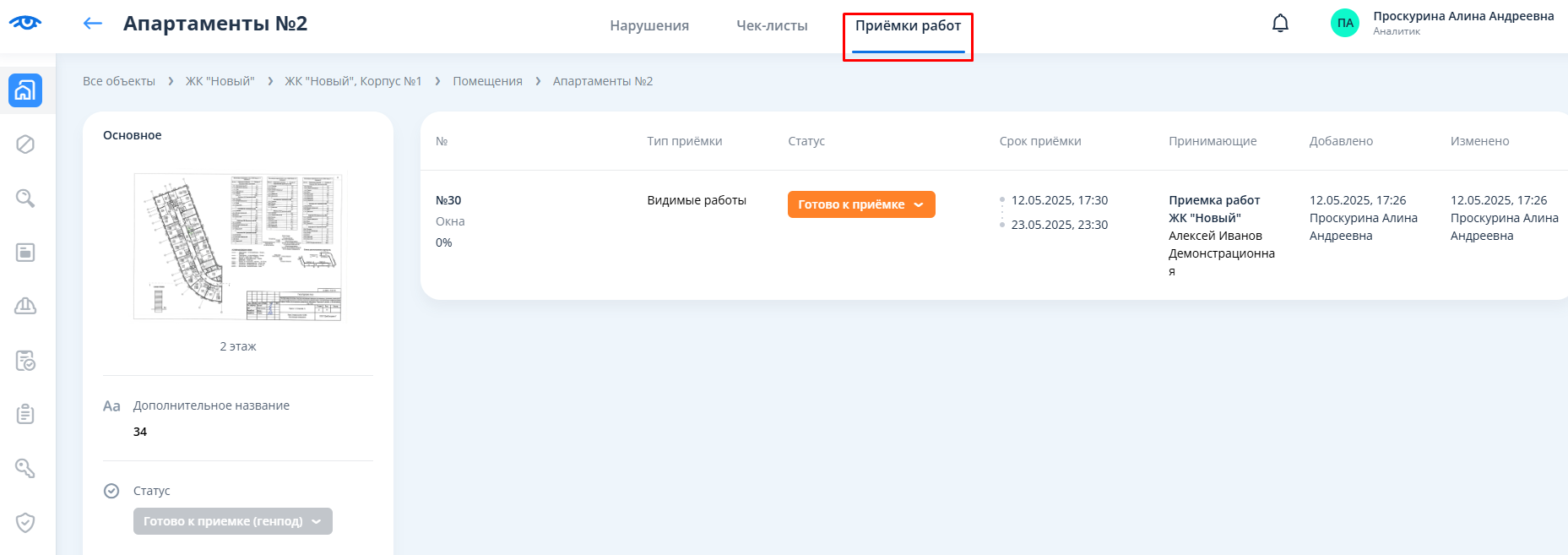The height and width of the screenshot is (555, 1568).
Task: Click the hard hat icon in sidebar
Action: tap(25, 306)
